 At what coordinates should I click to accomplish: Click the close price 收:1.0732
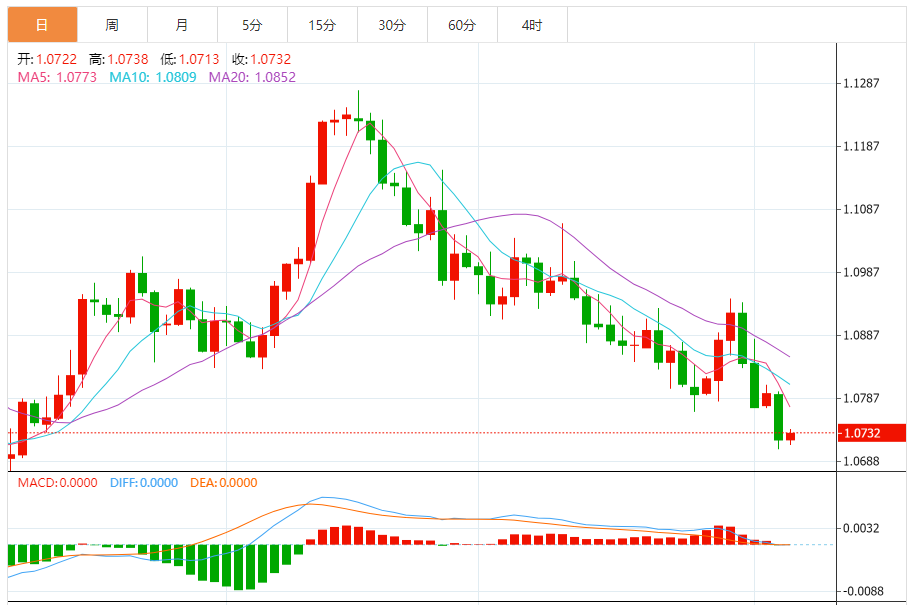click(x=261, y=59)
